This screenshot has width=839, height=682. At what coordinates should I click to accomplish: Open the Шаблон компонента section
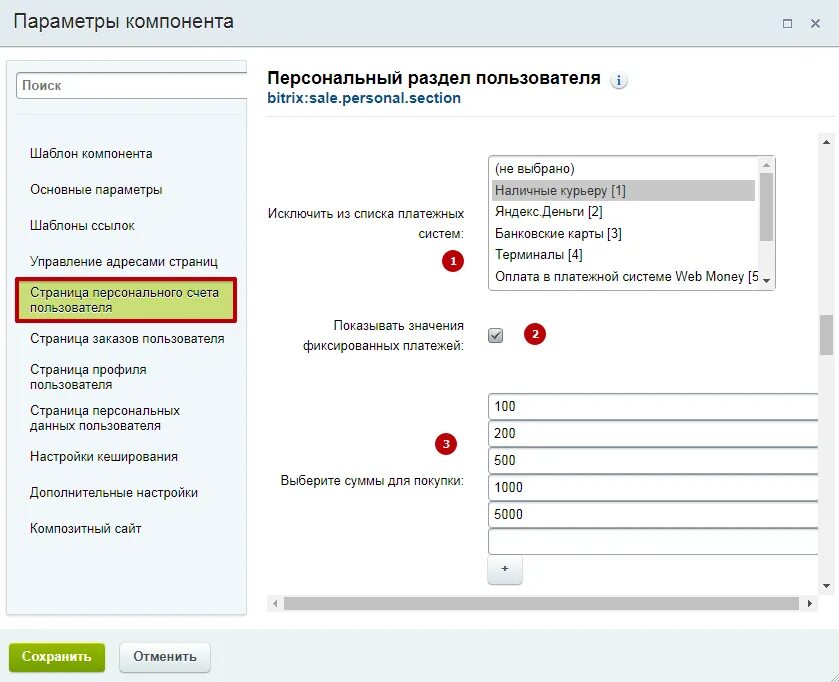91,154
